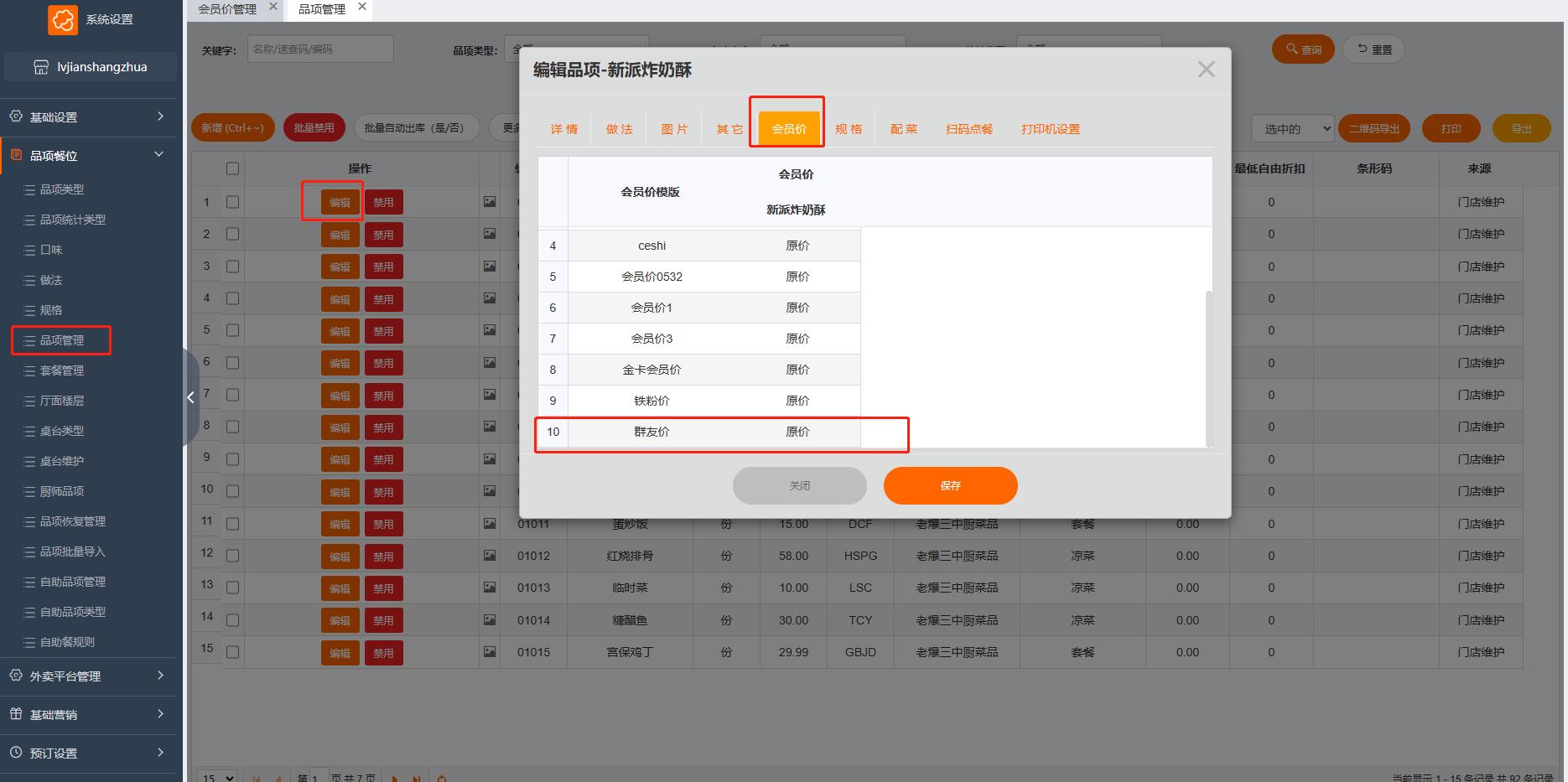Click picture icon in table row 3
Screen dimensions: 1568x782
coord(490,267)
